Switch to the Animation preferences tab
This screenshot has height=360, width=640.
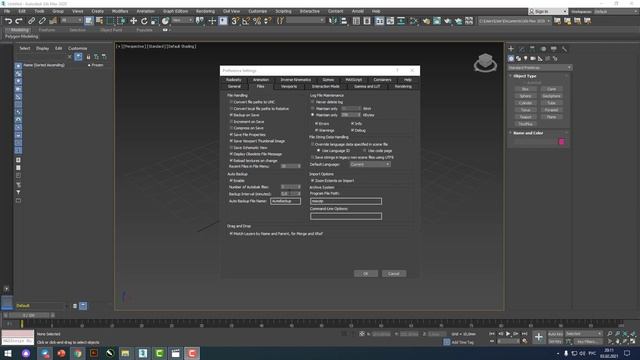[x=260, y=80]
